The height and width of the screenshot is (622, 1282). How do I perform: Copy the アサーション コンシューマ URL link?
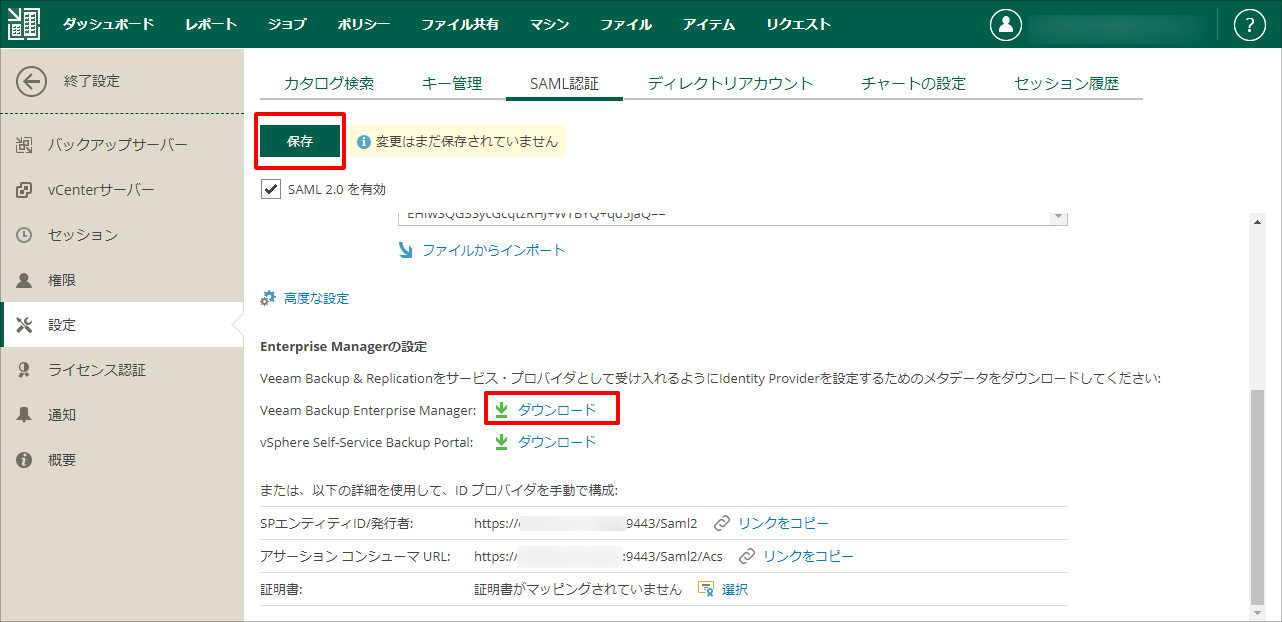pos(808,556)
